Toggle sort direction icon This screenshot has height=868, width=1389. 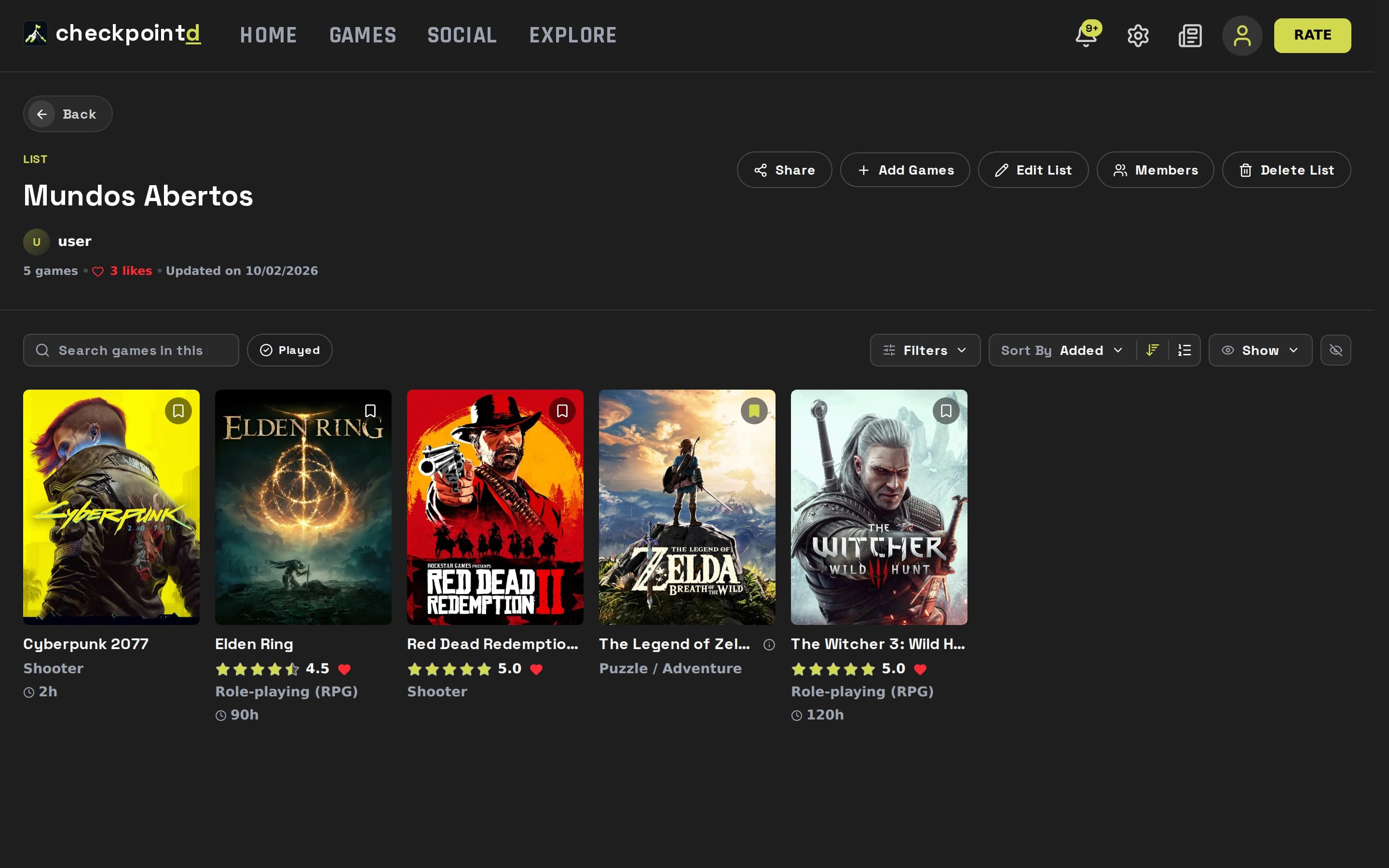1153,350
